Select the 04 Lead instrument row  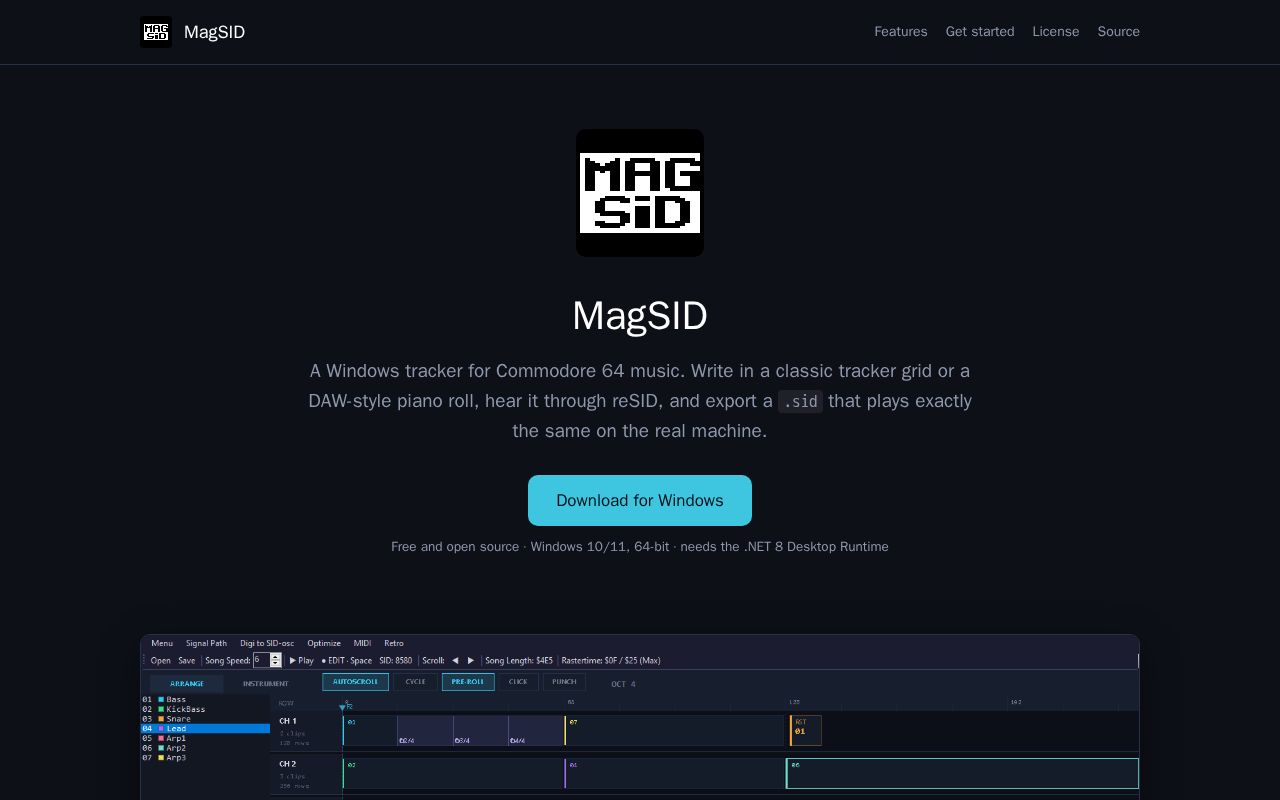205,729
